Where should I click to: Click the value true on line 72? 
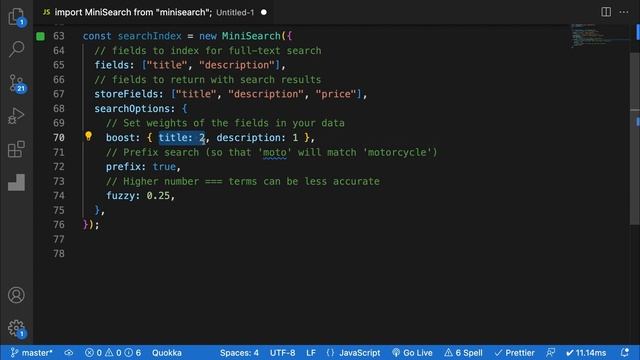(x=164, y=167)
